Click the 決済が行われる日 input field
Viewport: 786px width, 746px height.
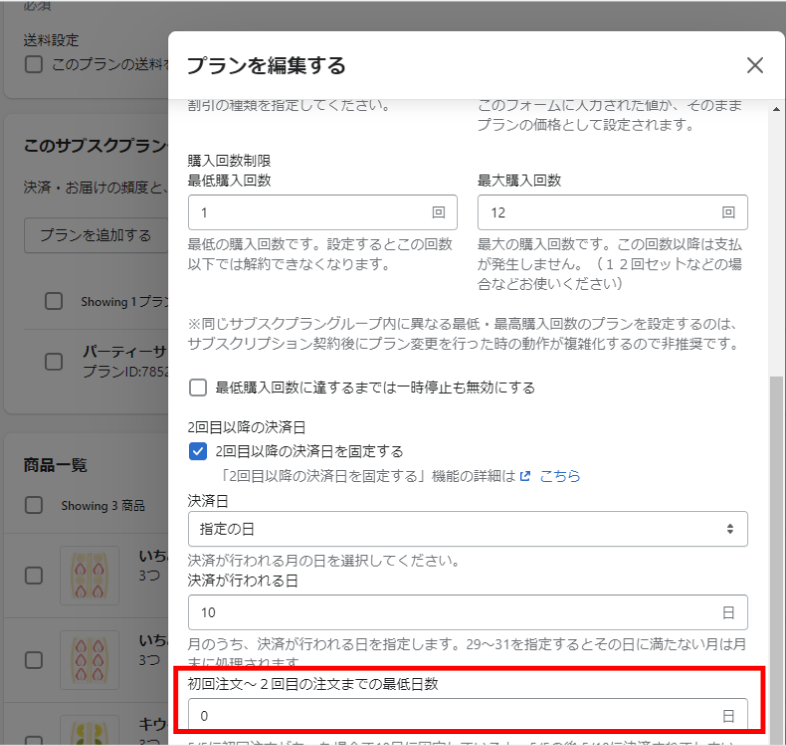pos(468,612)
